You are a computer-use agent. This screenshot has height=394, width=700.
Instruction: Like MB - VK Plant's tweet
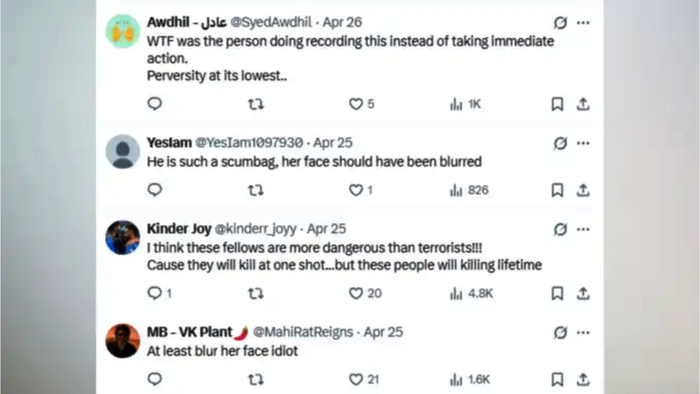point(363,379)
